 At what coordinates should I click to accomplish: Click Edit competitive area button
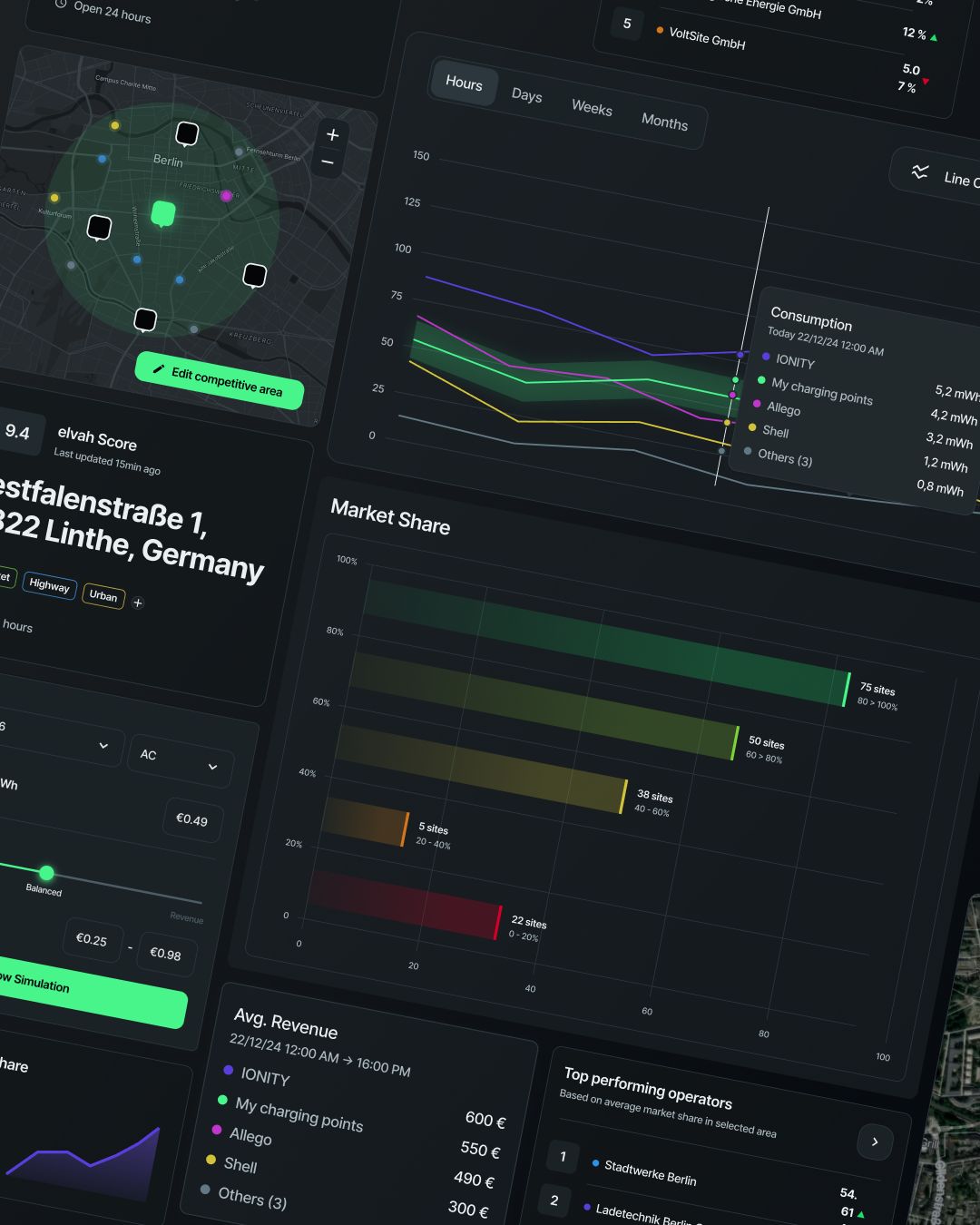(x=219, y=381)
